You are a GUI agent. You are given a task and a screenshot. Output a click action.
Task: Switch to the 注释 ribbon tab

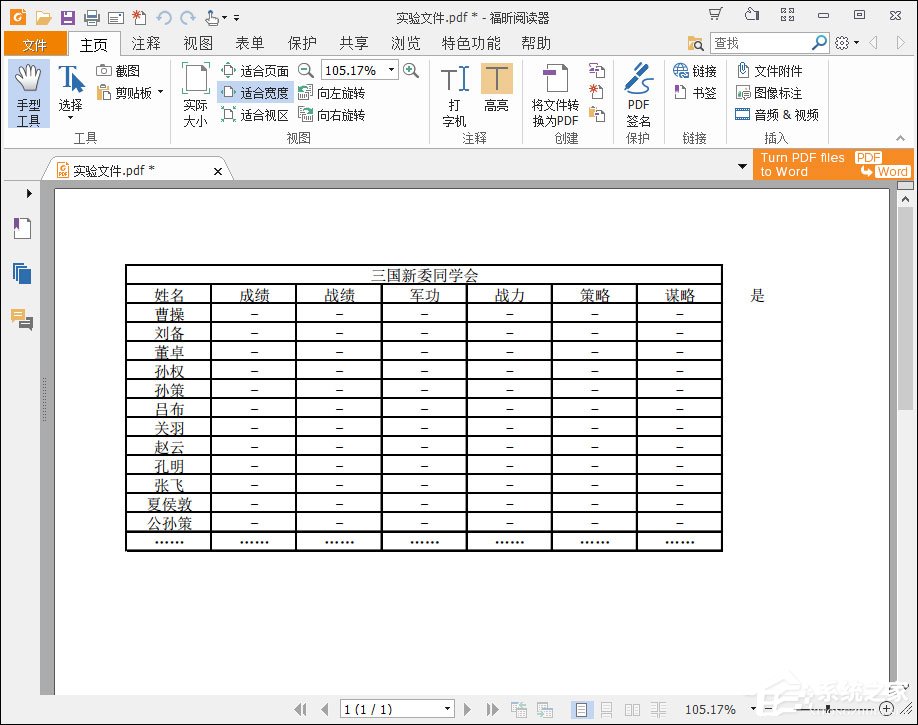tap(145, 43)
